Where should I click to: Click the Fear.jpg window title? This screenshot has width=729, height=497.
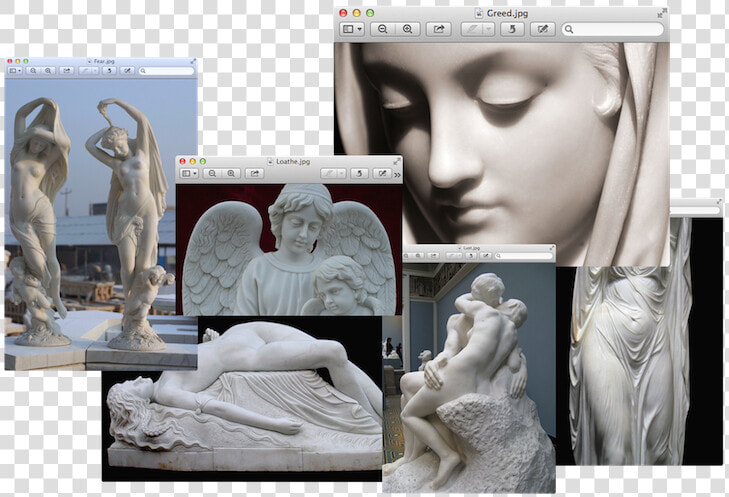104,61
